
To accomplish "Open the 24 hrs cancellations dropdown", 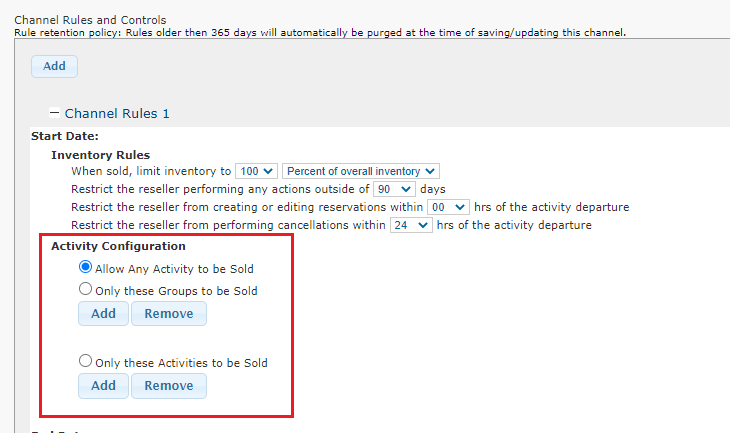I will (x=411, y=225).
